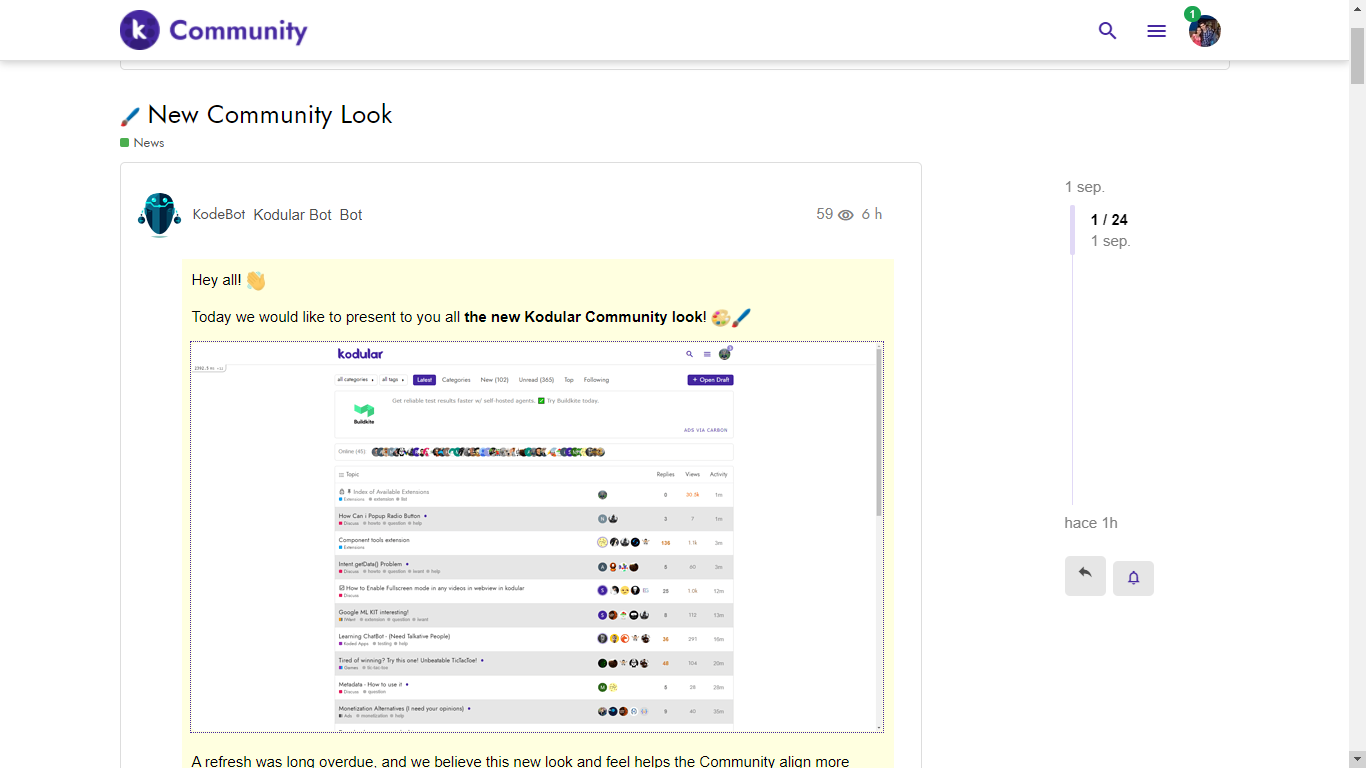Viewport: 1366px width, 768px height.
Task: Click the KodeBot robot avatar
Action: click(159, 215)
